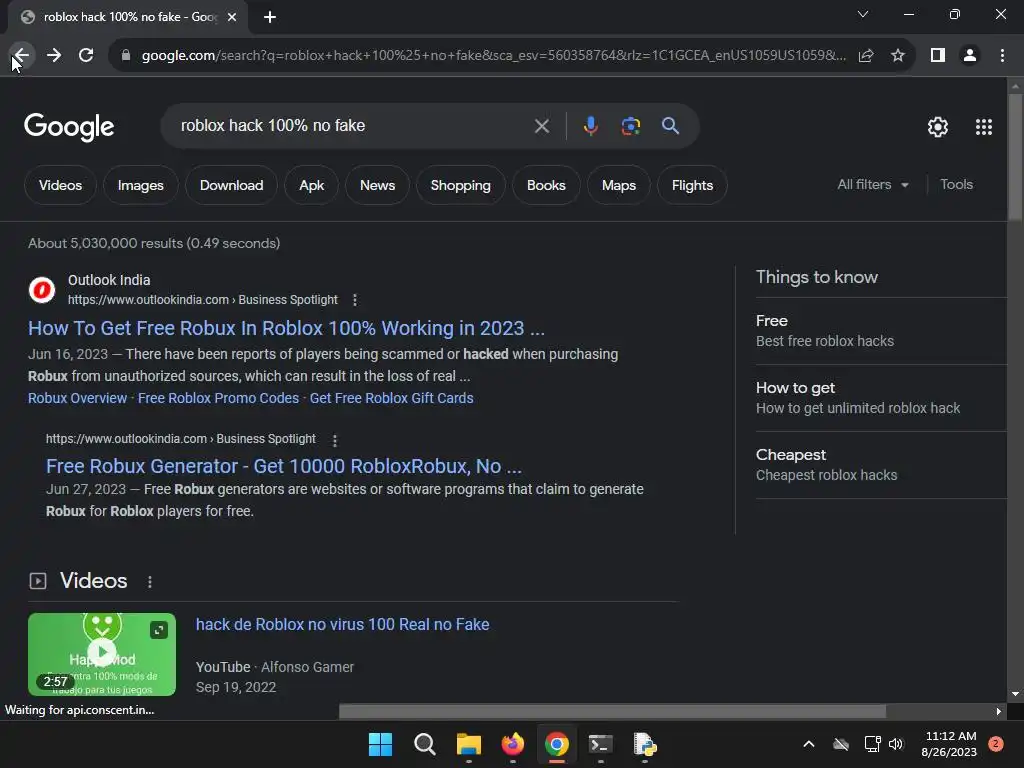Filter results by Images
Viewport: 1024px width, 768px height.
coord(140,185)
